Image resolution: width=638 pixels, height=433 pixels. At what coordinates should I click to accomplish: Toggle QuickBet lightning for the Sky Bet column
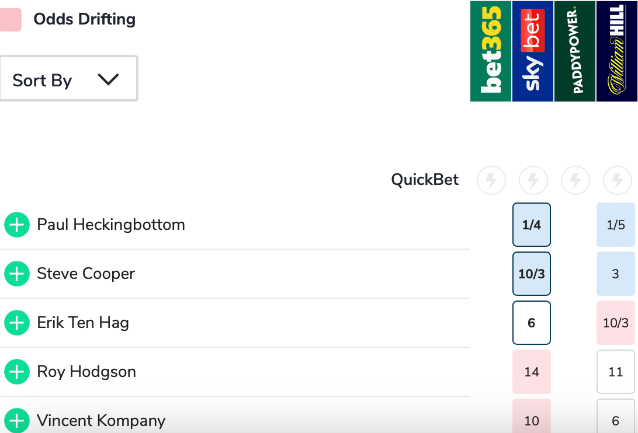point(533,180)
